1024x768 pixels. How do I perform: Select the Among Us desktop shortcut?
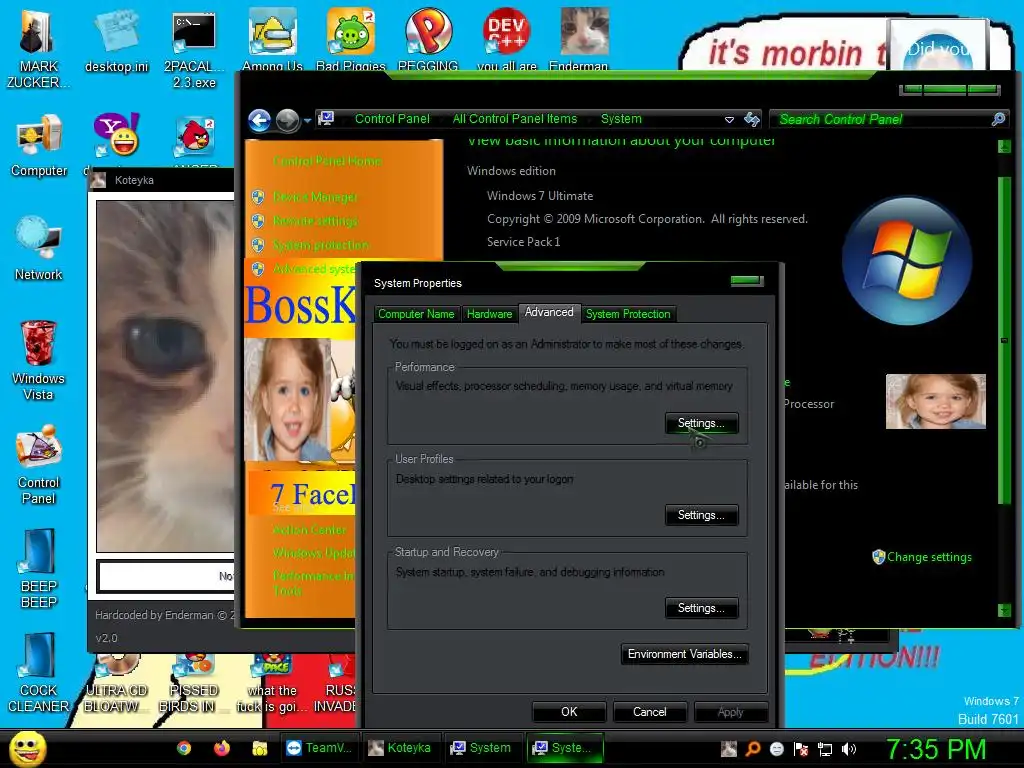(272, 41)
